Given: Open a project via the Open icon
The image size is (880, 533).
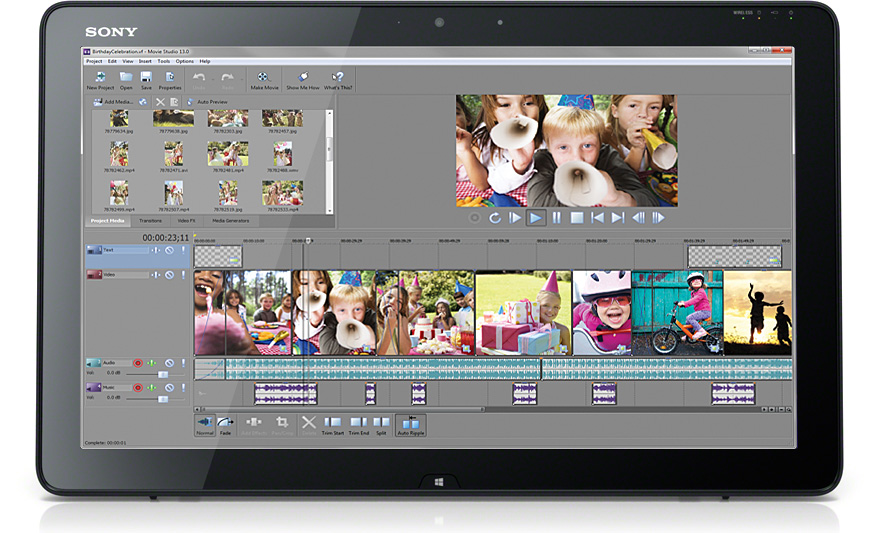Looking at the screenshot, I should (x=126, y=80).
